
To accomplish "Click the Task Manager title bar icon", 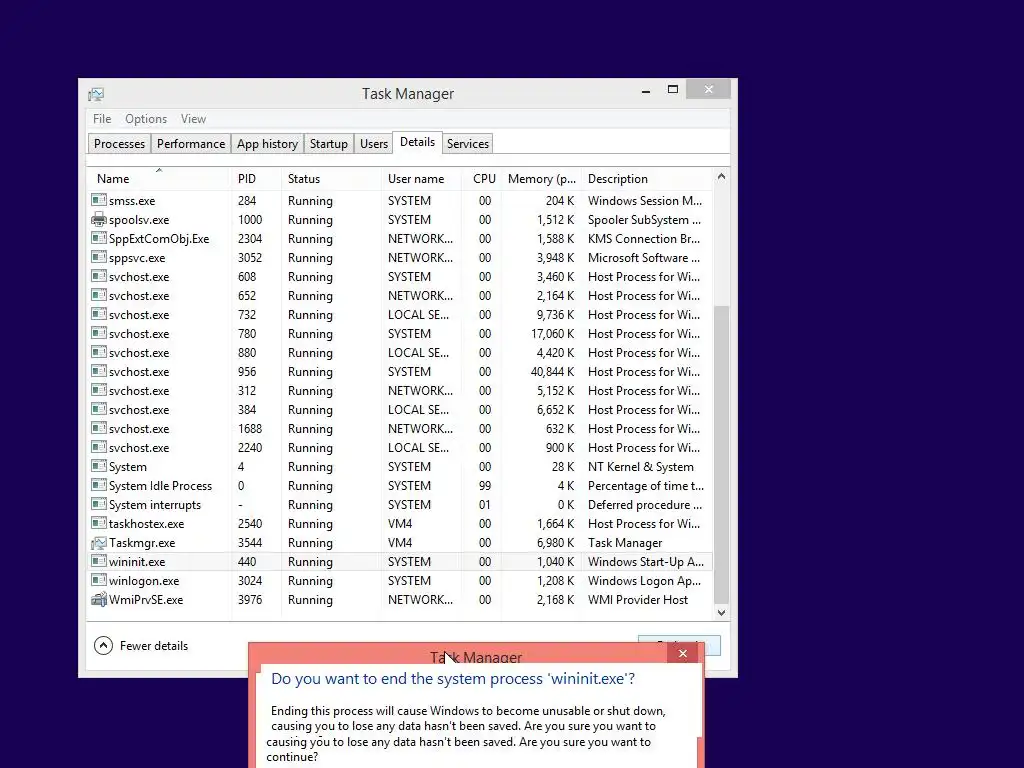I will pyautogui.click(x=96, y=94).
